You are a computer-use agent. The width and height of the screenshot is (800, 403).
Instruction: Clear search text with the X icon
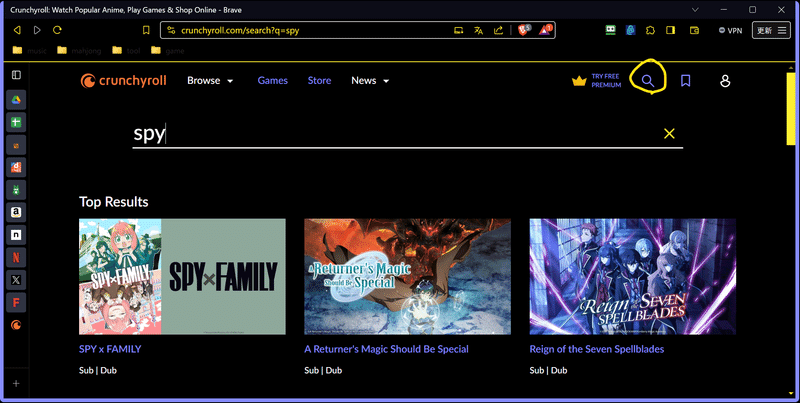(669, 134)
